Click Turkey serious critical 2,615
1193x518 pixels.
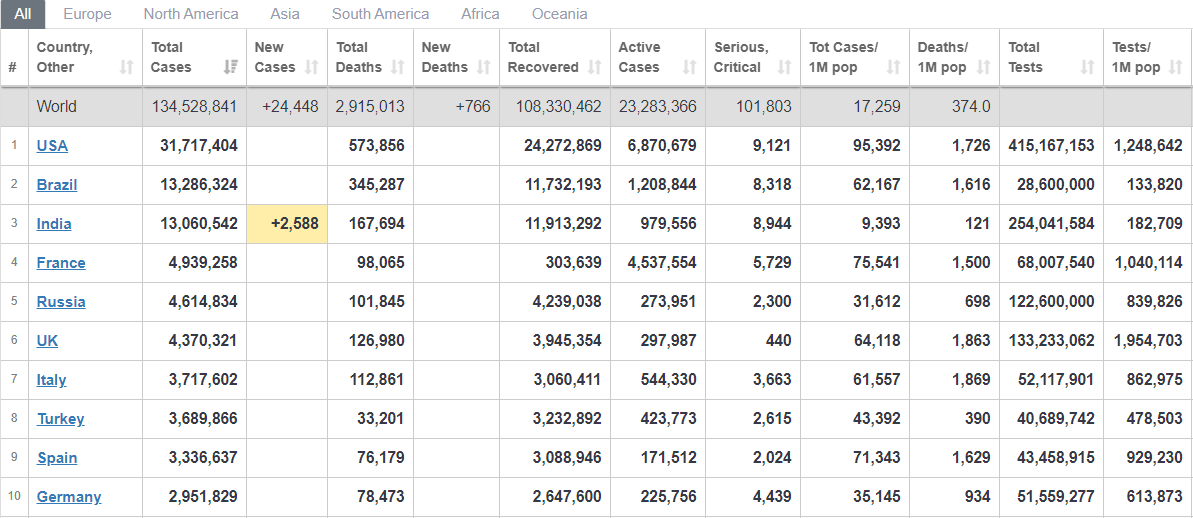pyautogui.click(x=771, y=418)
